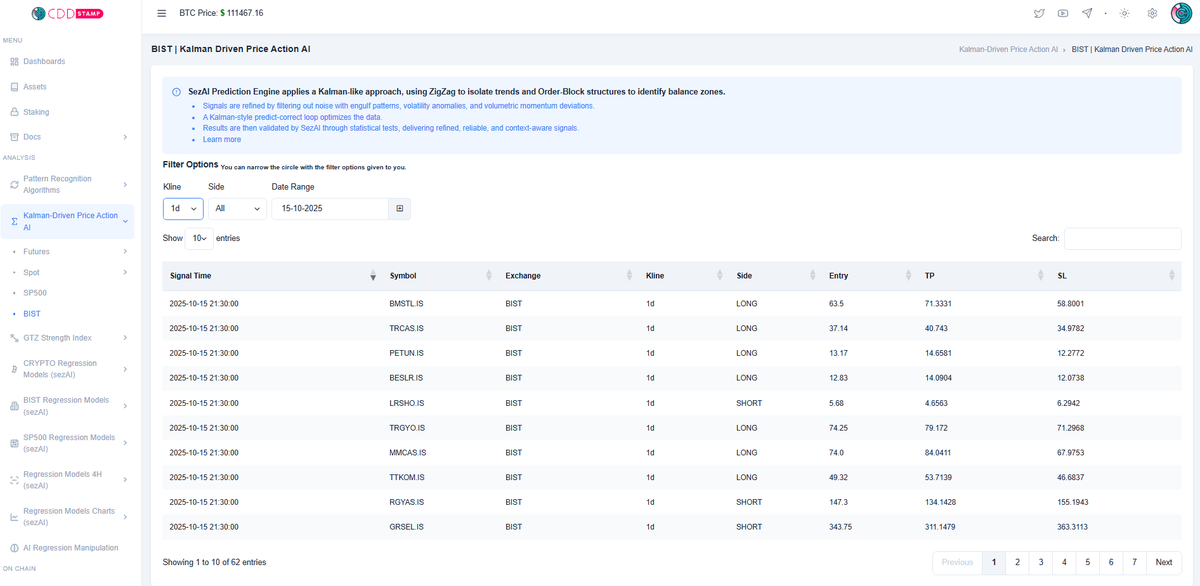Image resolution: width=1200 pixels, height=586 pixels.
Task: Go to page 4 of results
Action: coord(1064,562)
